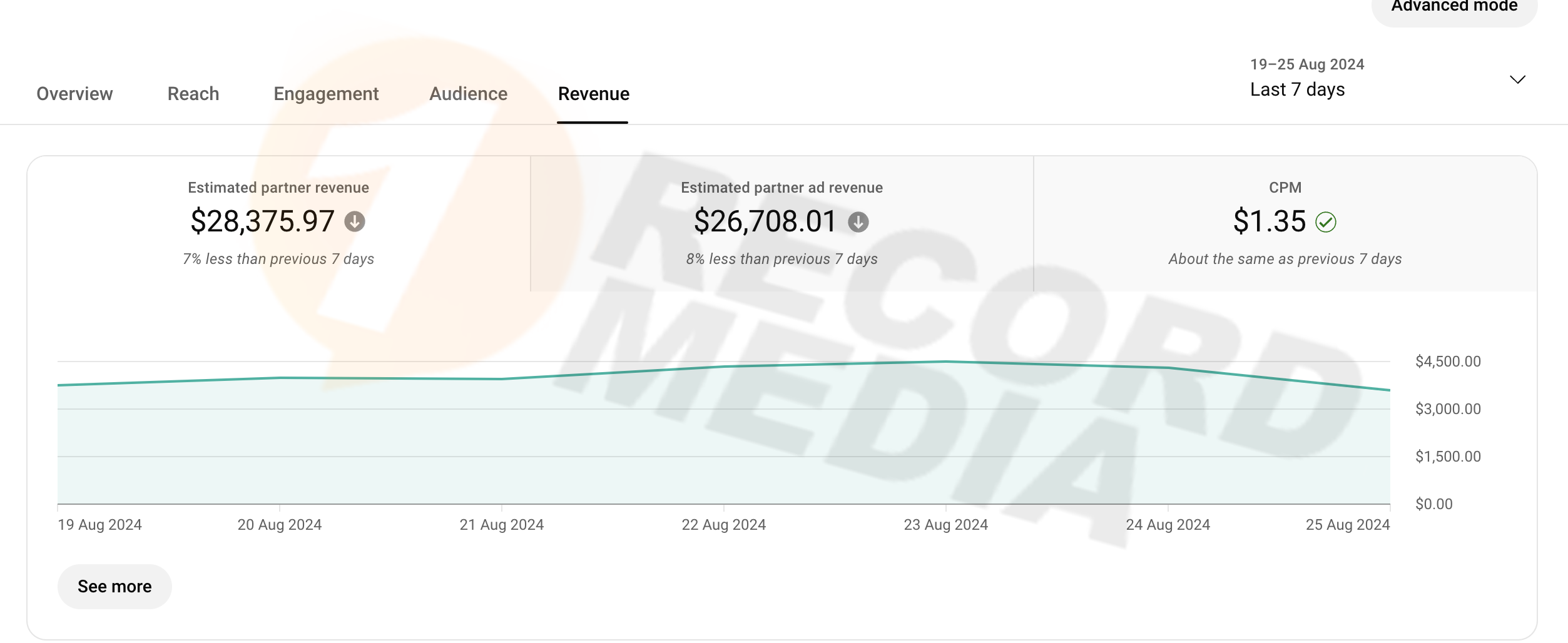
Task: Select the CPM metric card
Action: click(x=1285, y=223)
